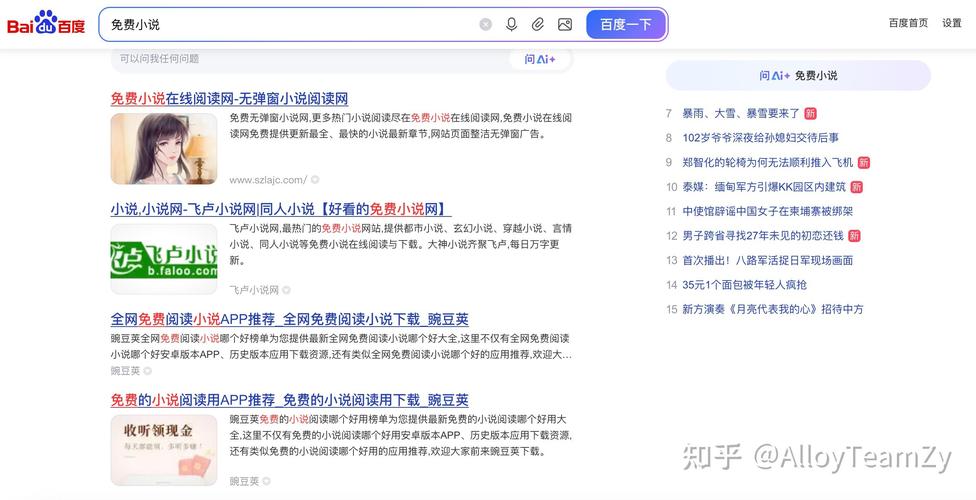Open 全网免费阅读小说APP推荐 result
976x500 pixels.
[x=289, y=319]
